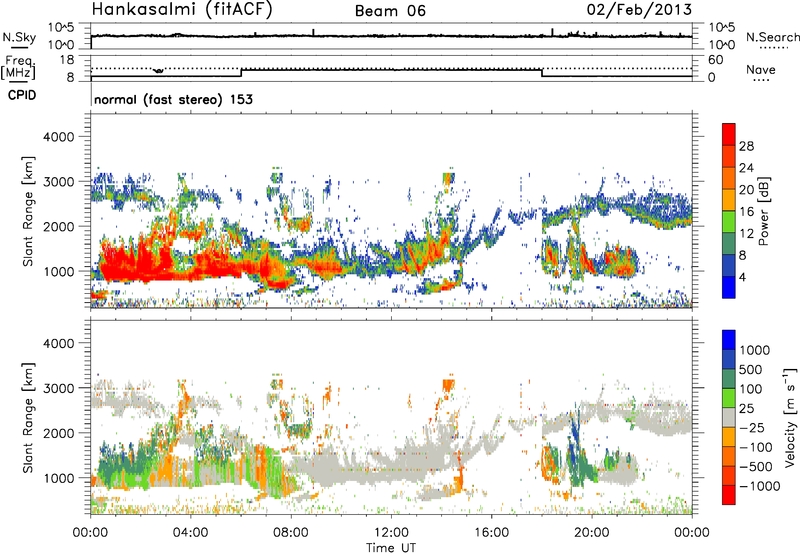Click the date "02/Feb/2013"
The height and width of the screenshot is (554, 800).
[x=639, y=10]
